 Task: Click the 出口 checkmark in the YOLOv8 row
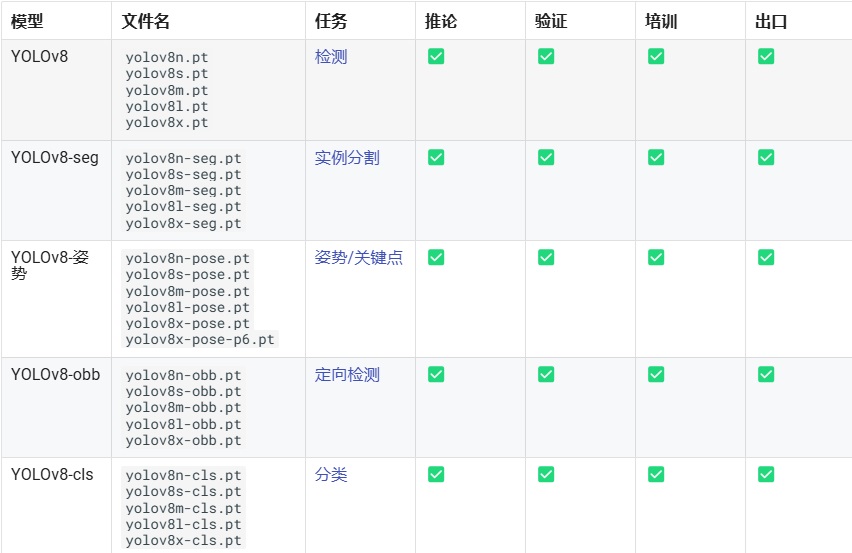(x=766, y=56)
